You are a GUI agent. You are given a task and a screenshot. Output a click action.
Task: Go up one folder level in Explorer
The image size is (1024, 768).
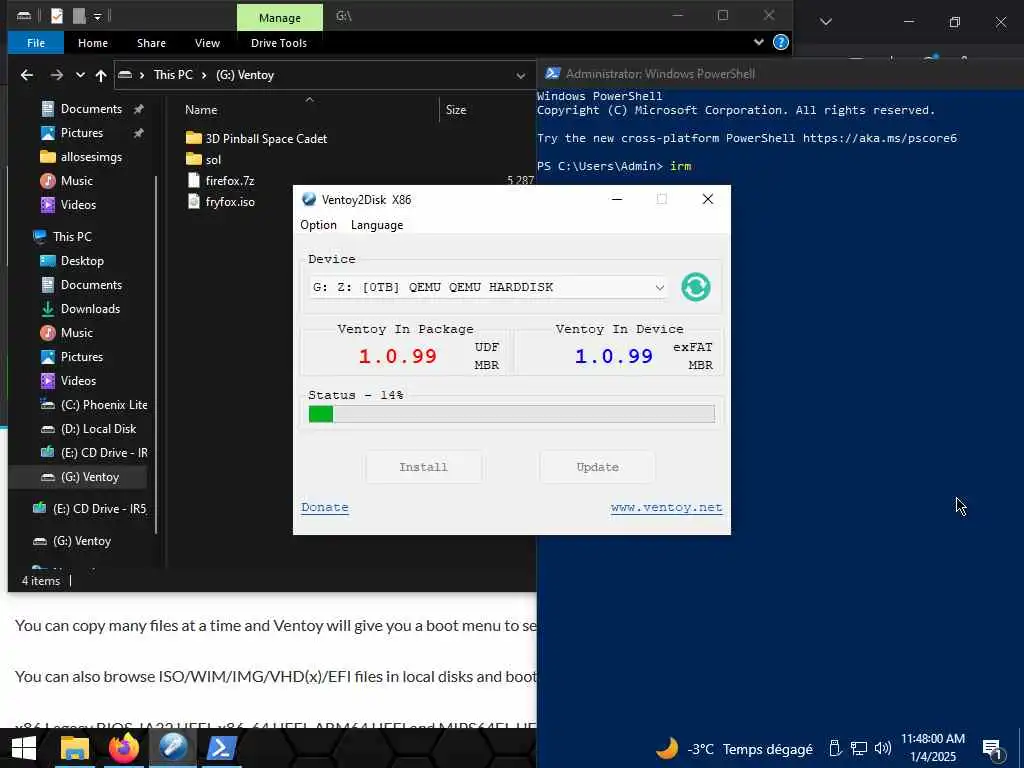[101, 75]
